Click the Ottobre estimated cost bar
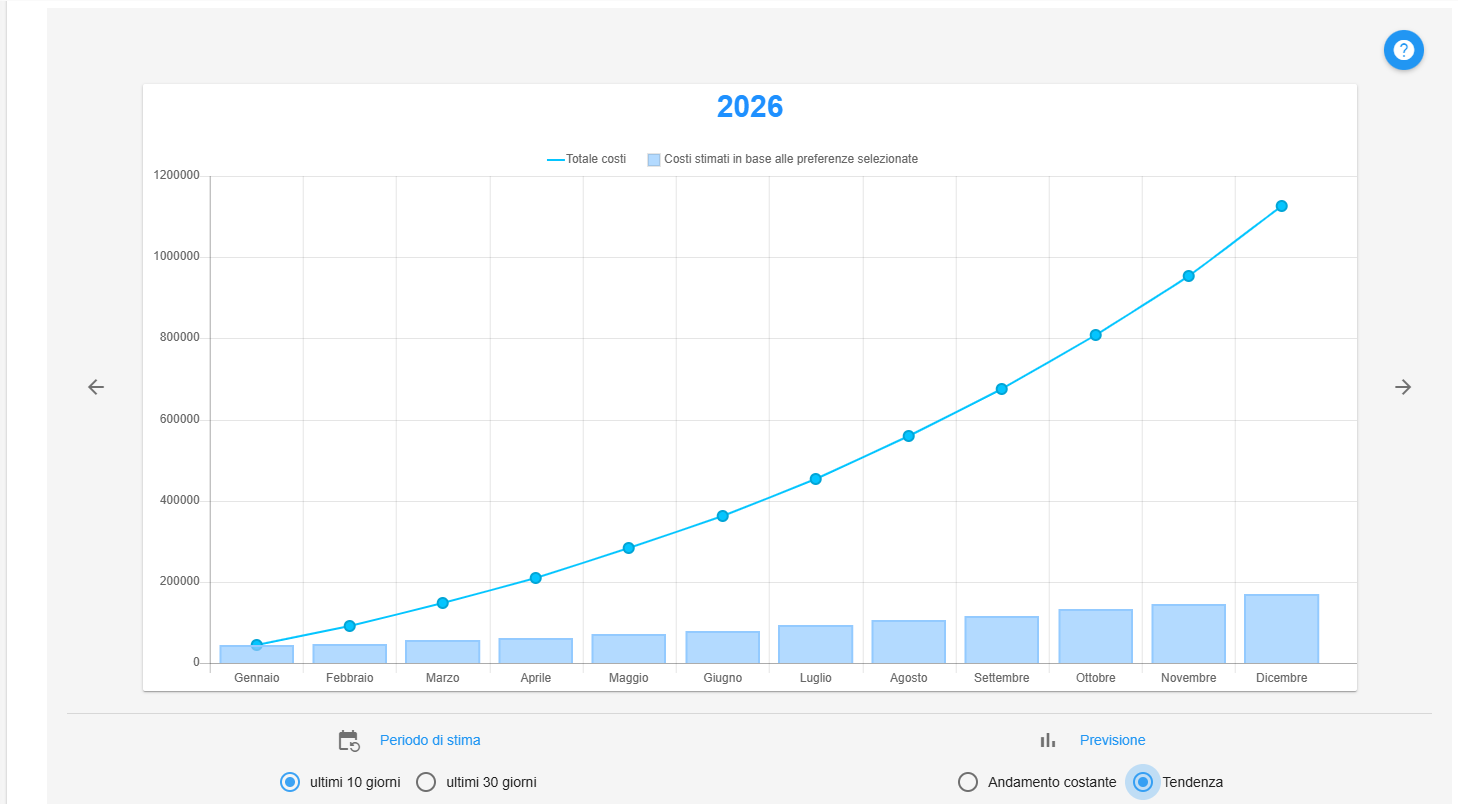This screenshot has height=804, width=1458. (x=1095, y=636)
